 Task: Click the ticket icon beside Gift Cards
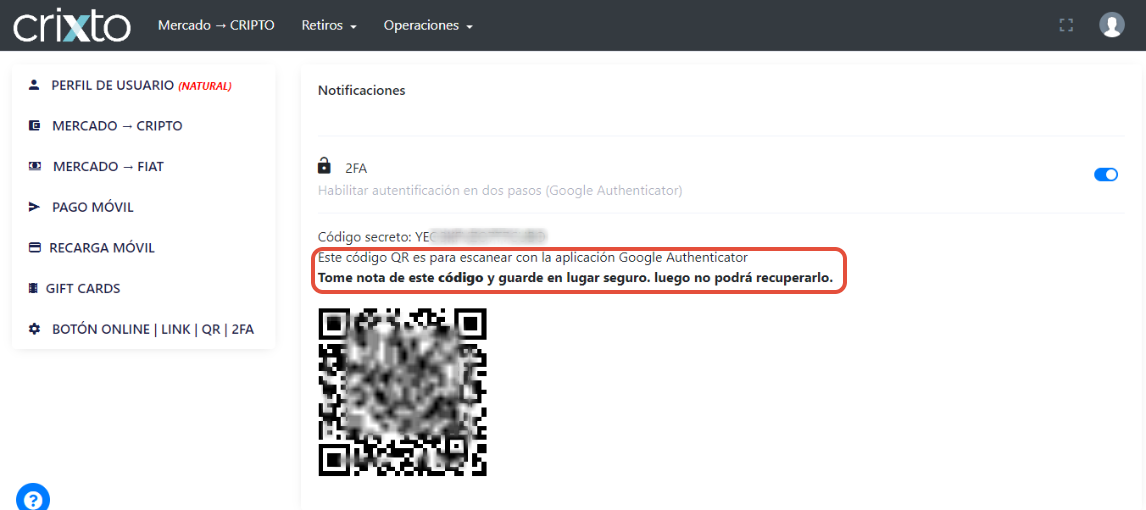pos(33,289)
